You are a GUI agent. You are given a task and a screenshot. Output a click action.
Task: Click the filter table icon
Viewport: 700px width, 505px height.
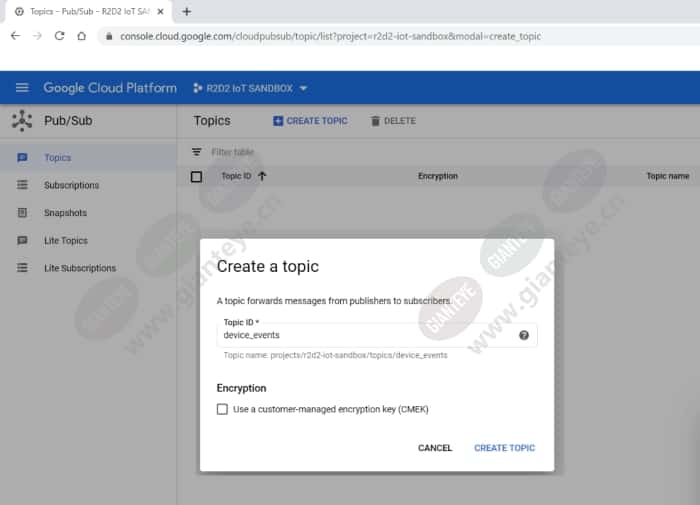coord(196,152)
